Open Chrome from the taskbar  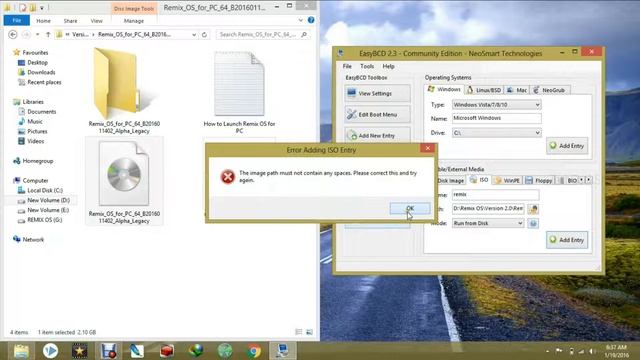[x=253, y=351]
